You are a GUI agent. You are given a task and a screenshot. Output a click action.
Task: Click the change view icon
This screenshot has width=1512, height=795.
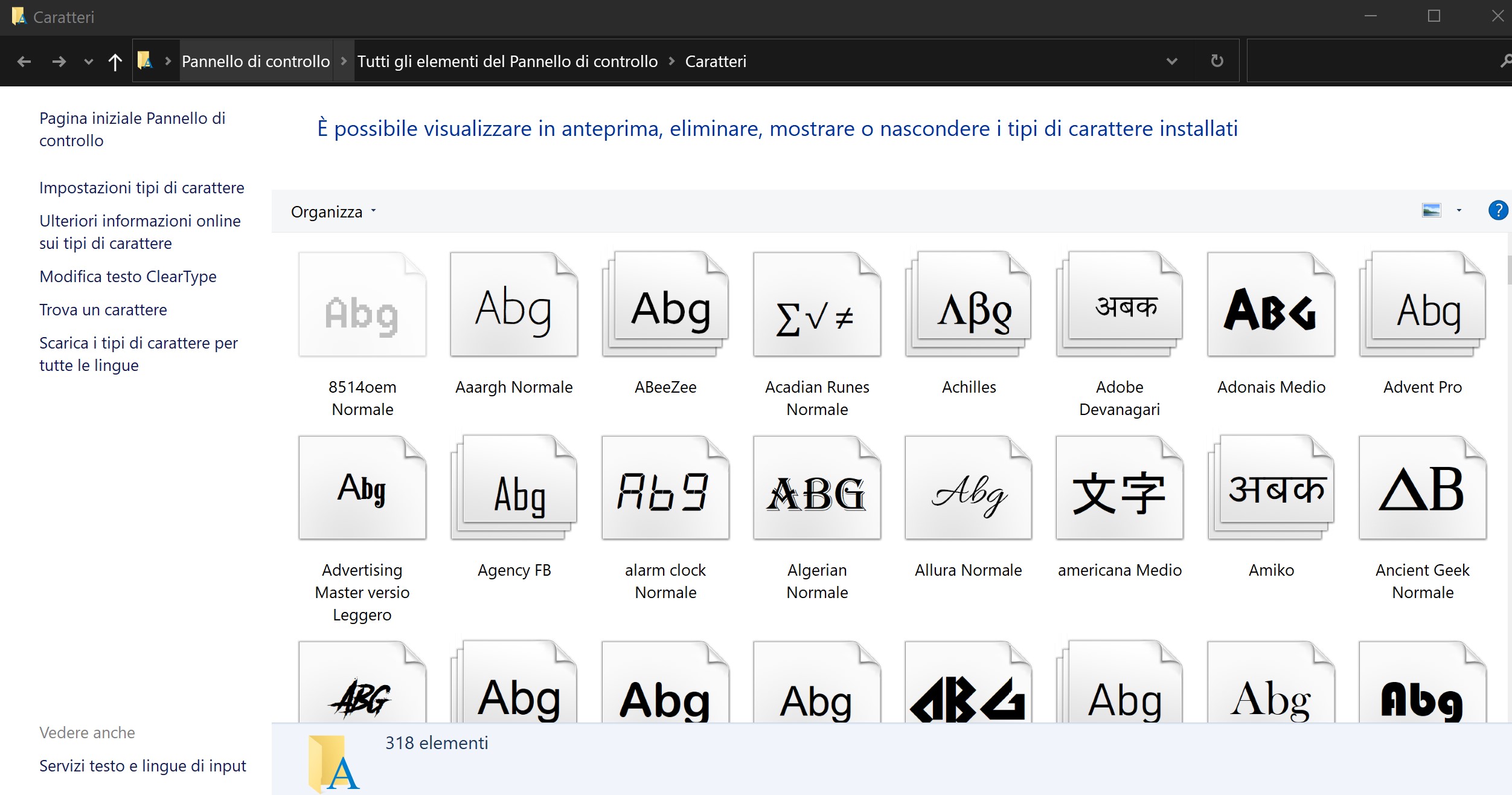click(1431, 210)
